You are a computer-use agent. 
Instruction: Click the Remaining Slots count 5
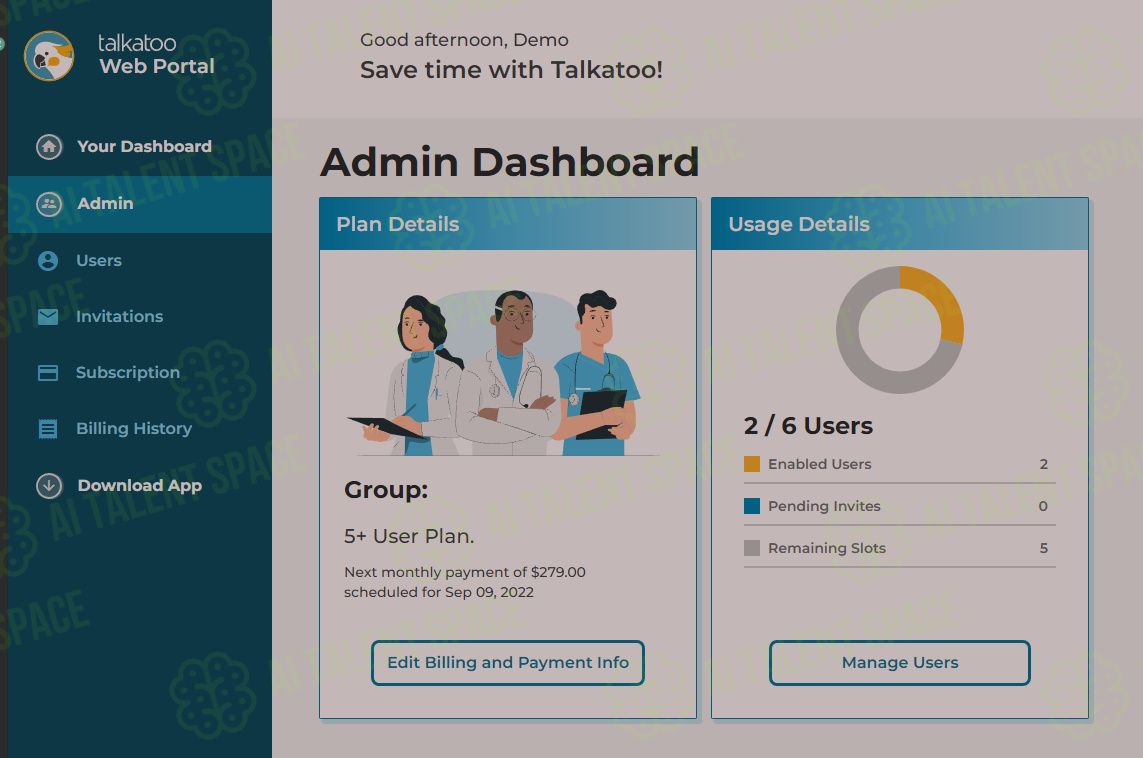[x=1043, y=548]
